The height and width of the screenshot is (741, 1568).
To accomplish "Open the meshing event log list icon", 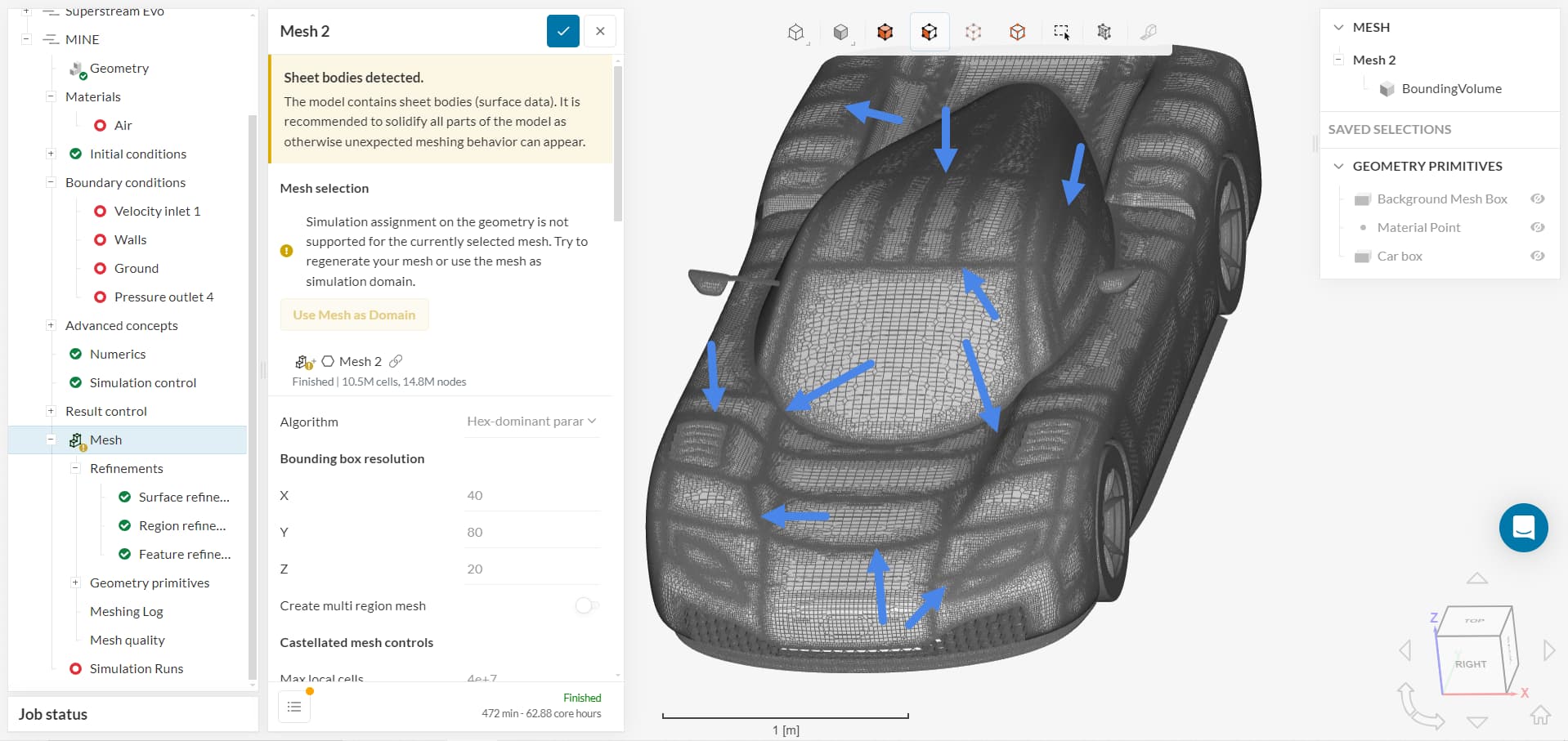I will click(x=293, y=706).
